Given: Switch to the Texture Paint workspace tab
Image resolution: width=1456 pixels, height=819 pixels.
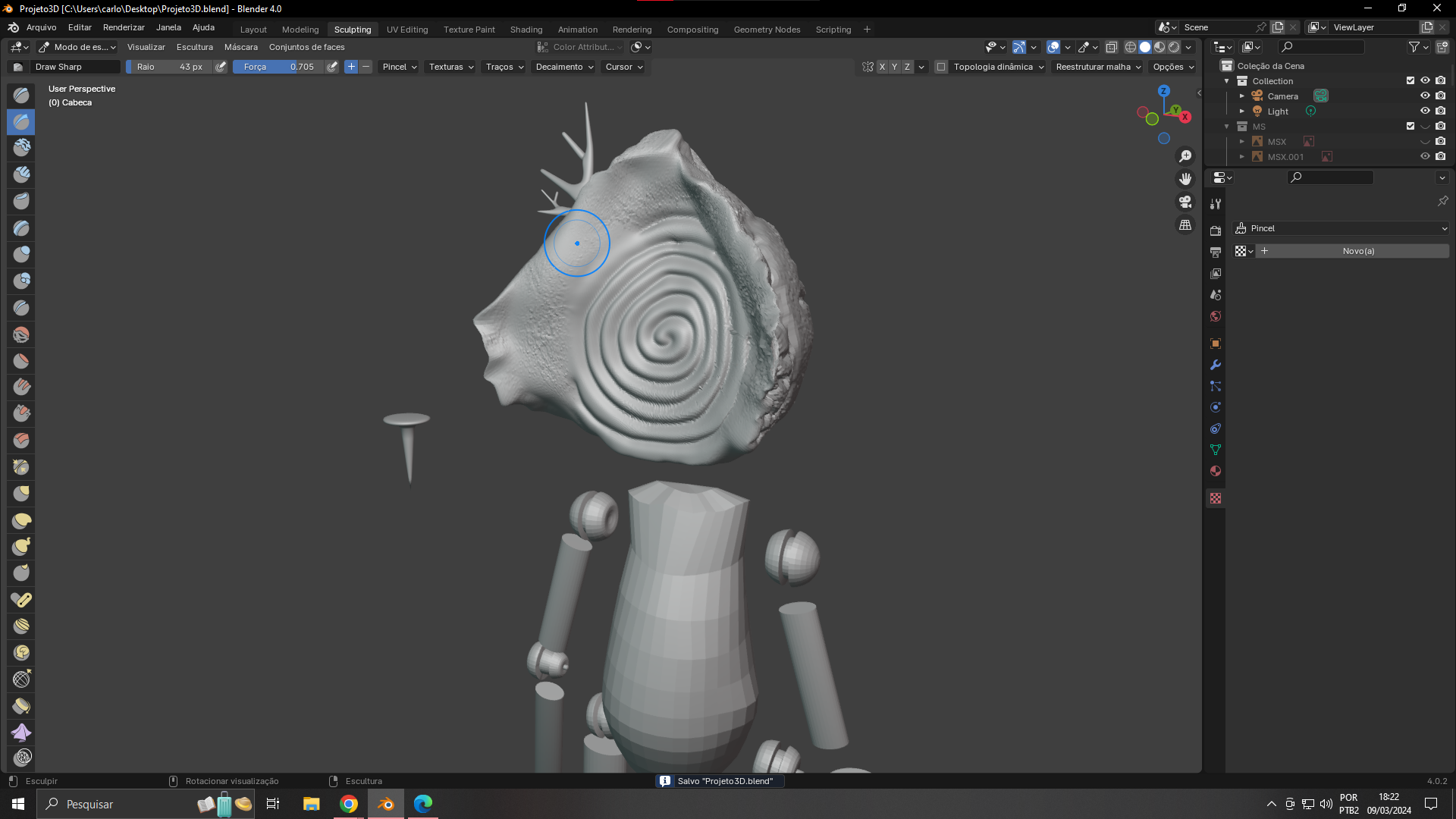Looking at the screenshot, I should coord(469,30).
